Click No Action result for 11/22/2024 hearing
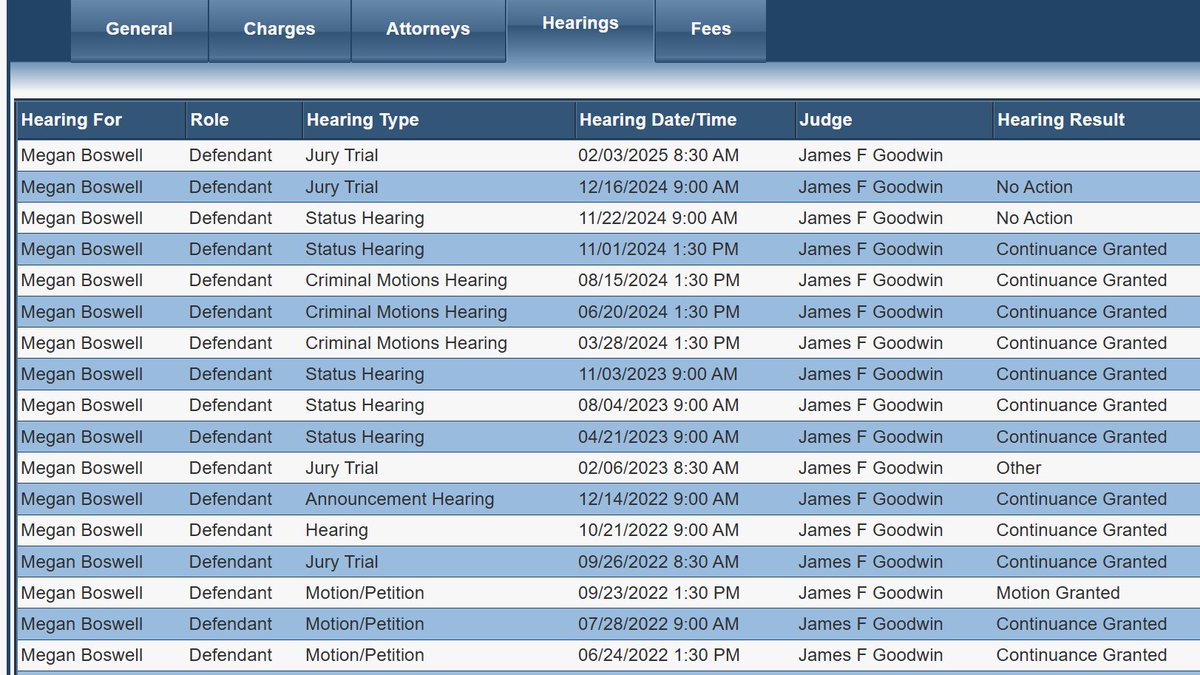Screen dimensions: 1200x675 (x=1034, y=218)
